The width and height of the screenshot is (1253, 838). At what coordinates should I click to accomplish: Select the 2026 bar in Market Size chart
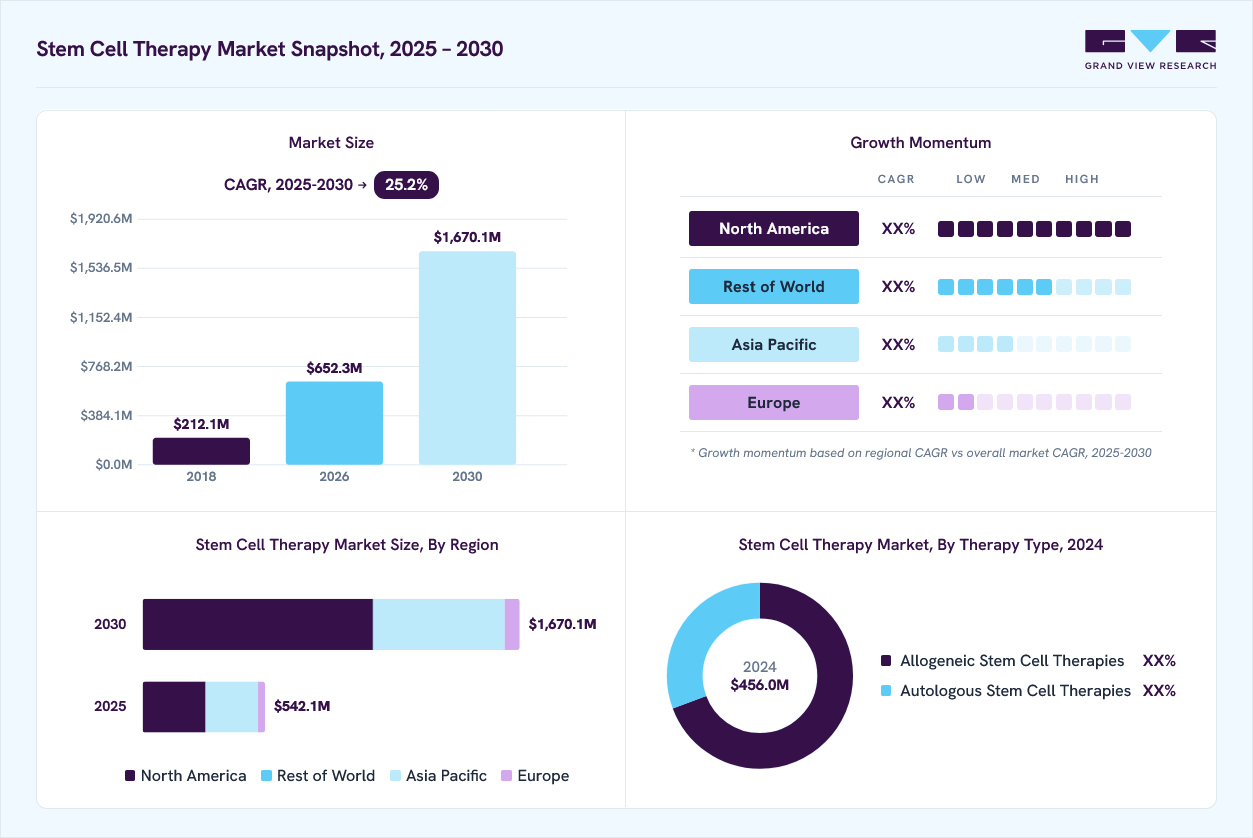[334, 423]
